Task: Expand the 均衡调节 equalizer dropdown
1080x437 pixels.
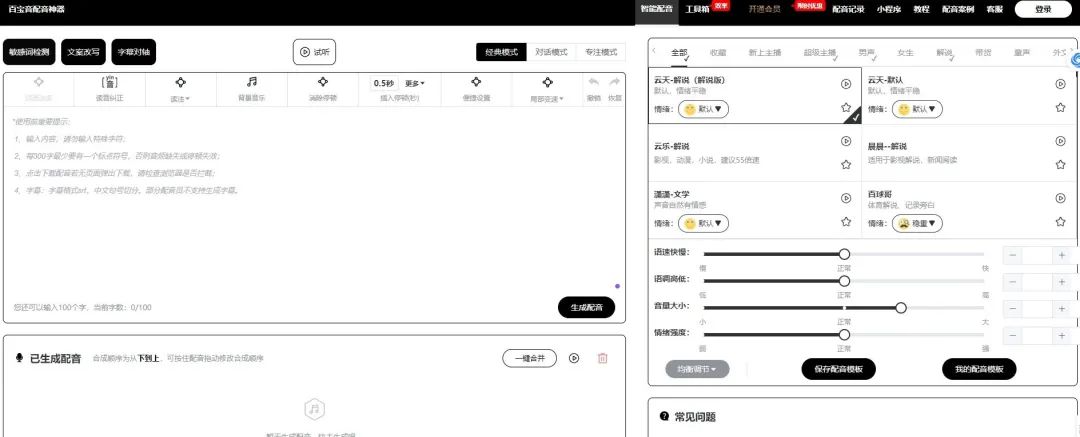Action: click(x=697, y=369)
